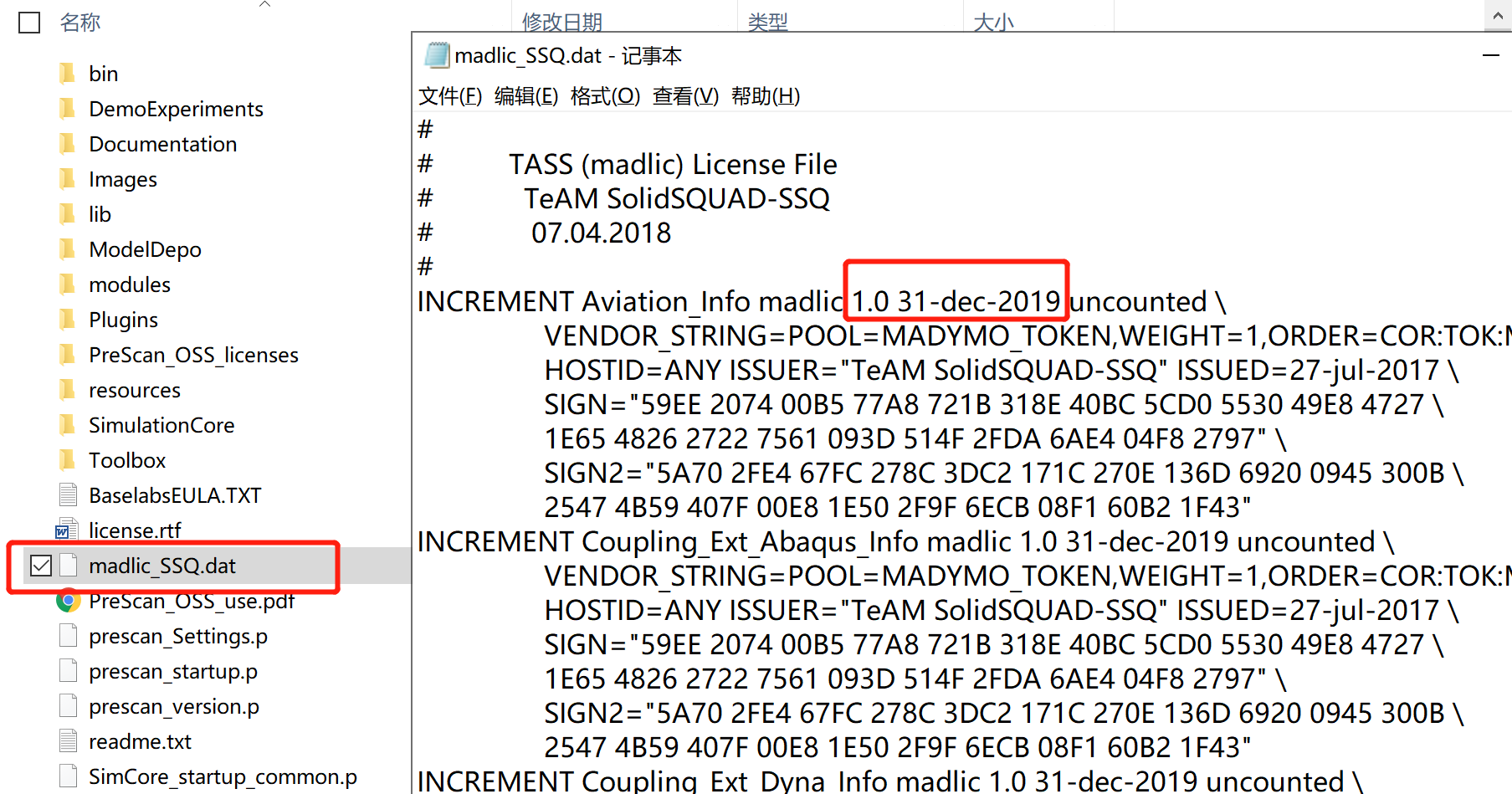Open the bin folder icon
The image size is (1512, 794).
coord(68,74)
